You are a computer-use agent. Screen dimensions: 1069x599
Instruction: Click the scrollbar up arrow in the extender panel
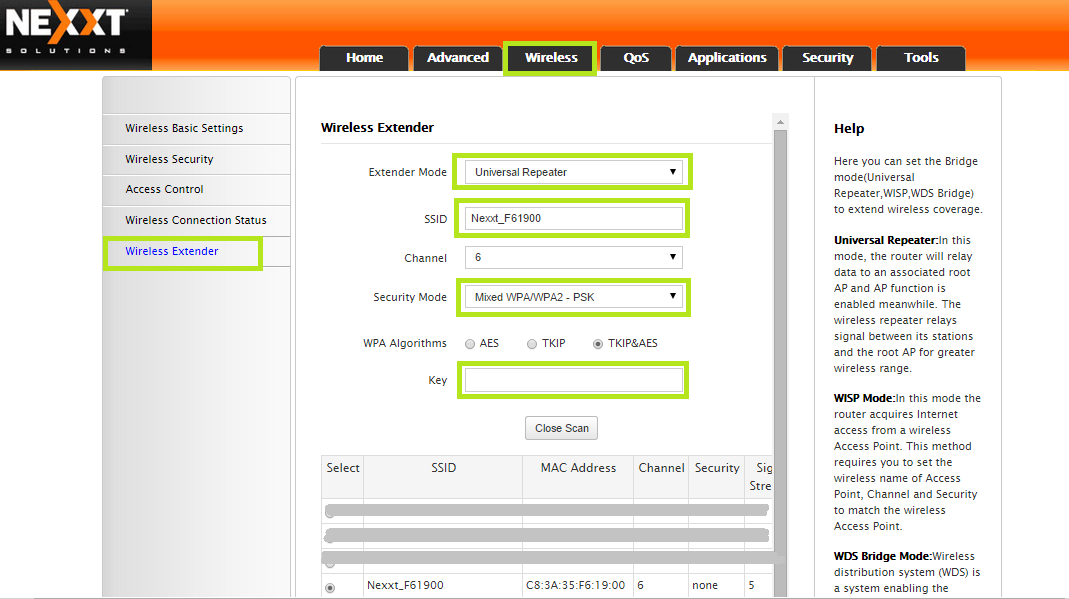point(780,122)
